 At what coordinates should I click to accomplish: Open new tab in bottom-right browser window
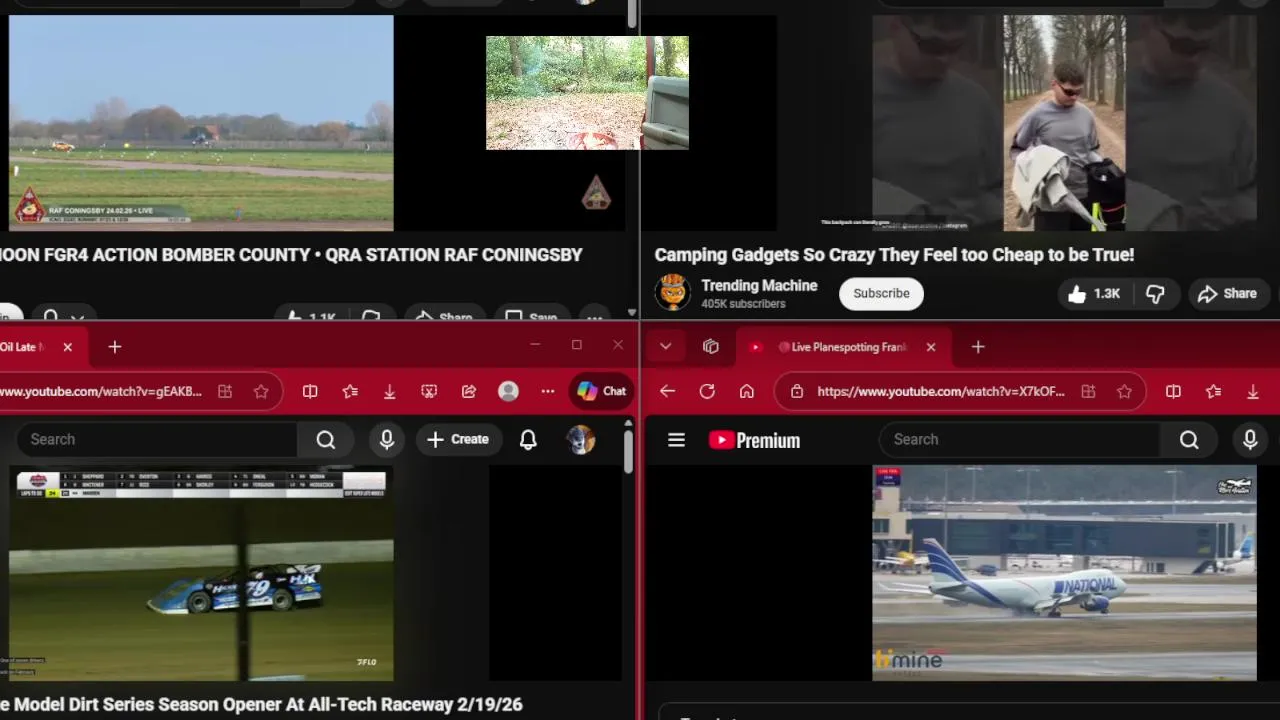click(x=978, y=347)
